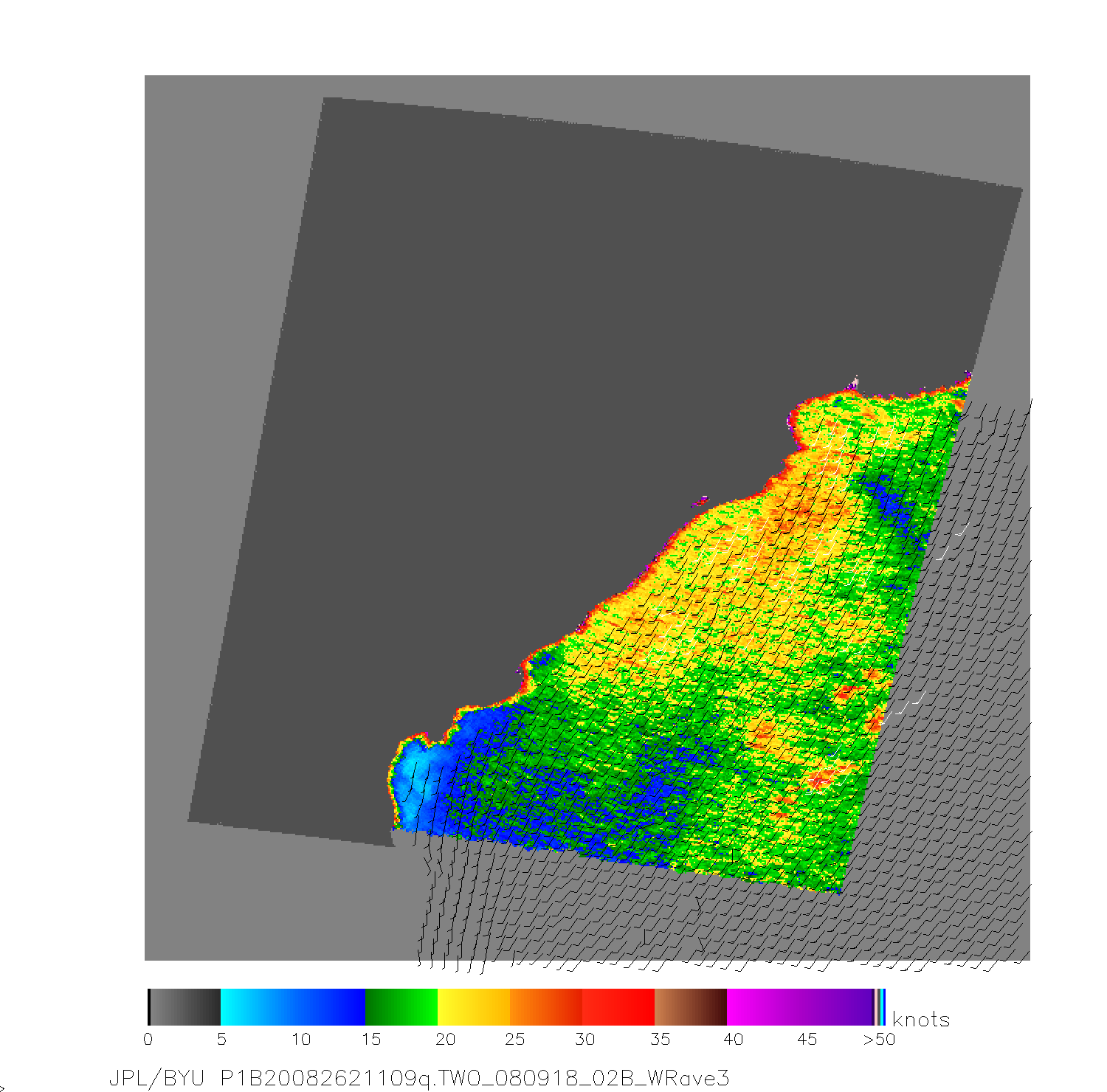Click the orange 25-30 knots color band
1107x1092 pixels.
pyautogui.click(x=546, y=1007)
